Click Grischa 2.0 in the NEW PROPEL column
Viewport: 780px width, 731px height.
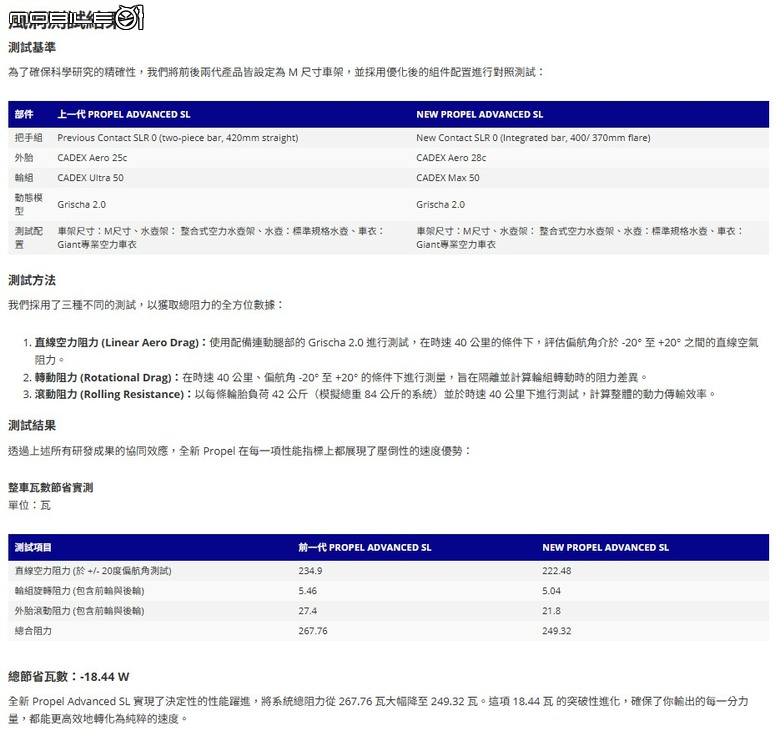tap(440, 205)
